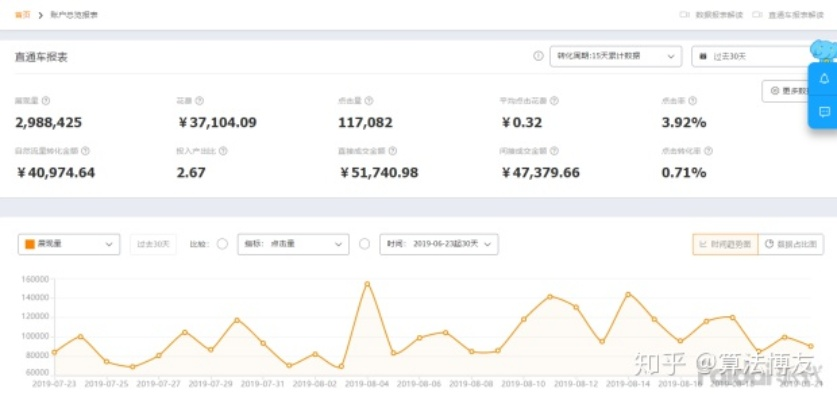Screen dimensions: 837x400
Task: Open the help icon next to 展现量 metric
Action: point(46,101)
